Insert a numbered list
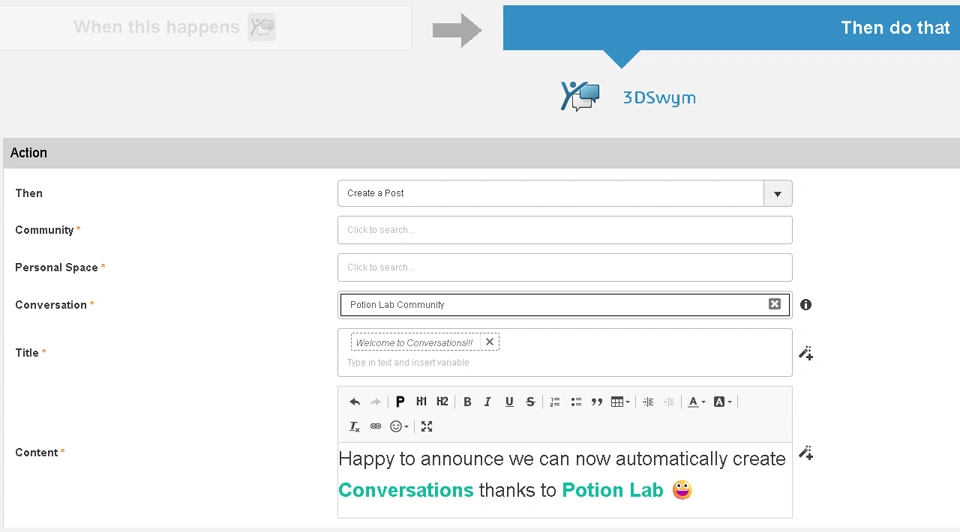960x532 pixels. (x=555, y=402)
